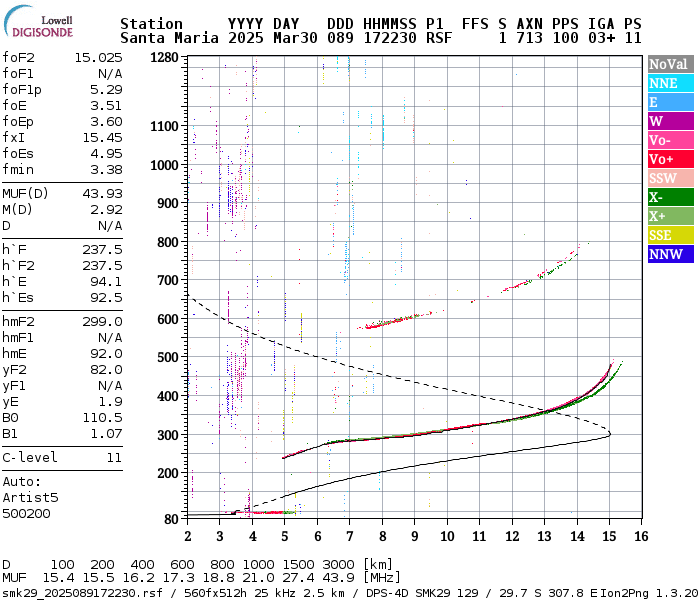The width and height of the screenshot is (700, 600).
Task: Select the hmE value 92.0
Action: (x=106, y=354)
